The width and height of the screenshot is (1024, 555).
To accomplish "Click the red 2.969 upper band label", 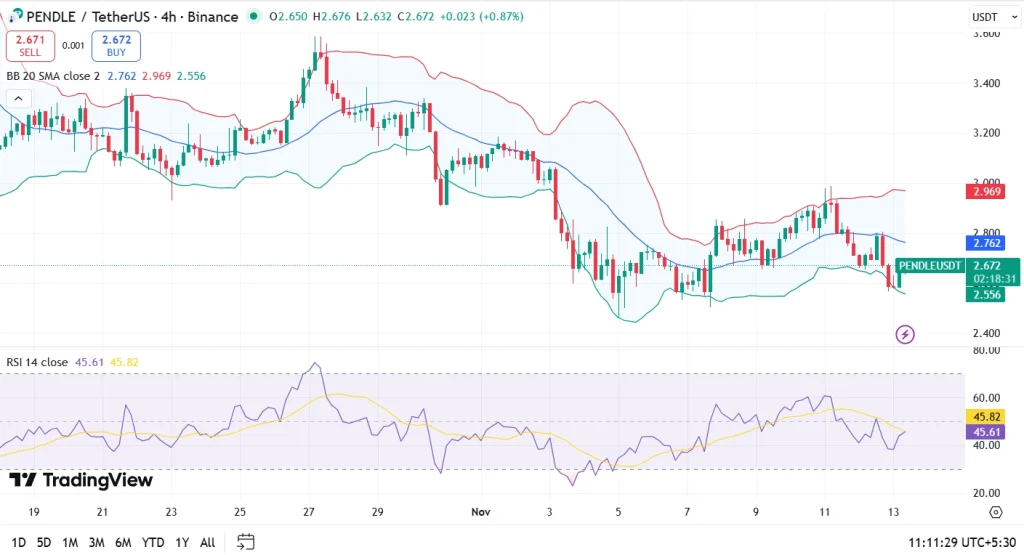I will point(986,190).
